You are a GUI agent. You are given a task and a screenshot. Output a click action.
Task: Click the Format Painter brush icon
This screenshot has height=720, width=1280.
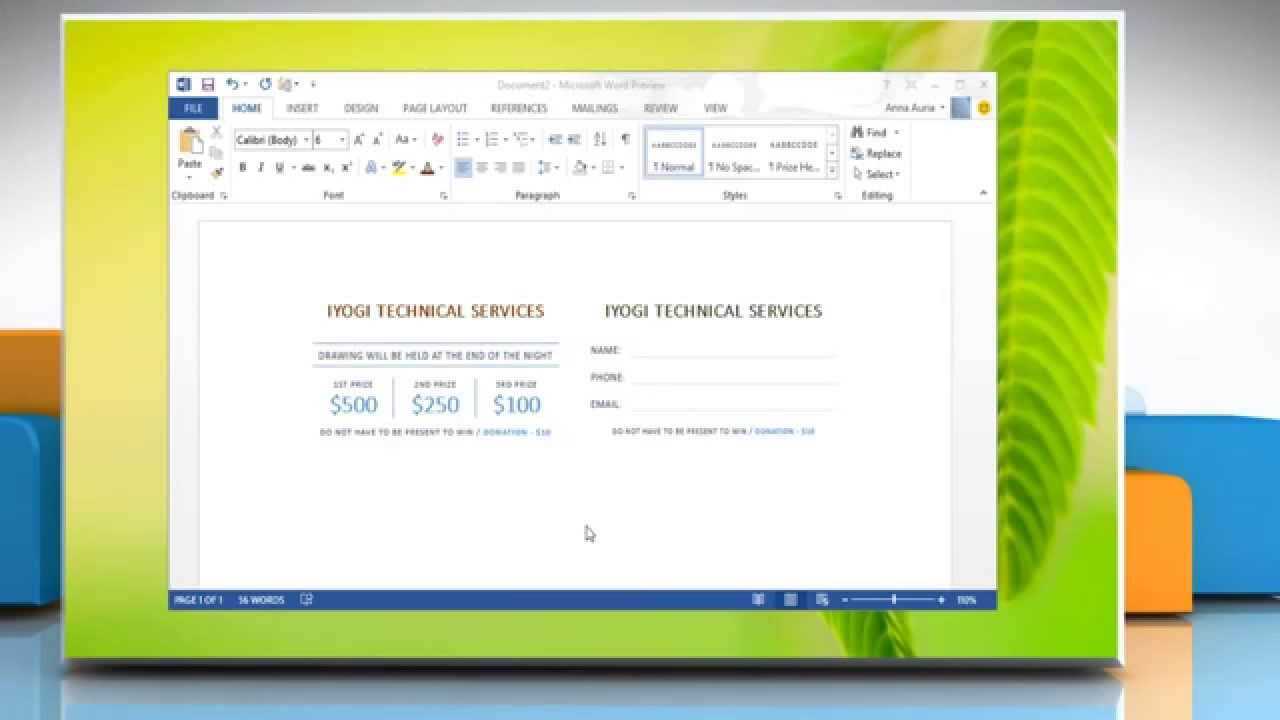(216, 172)
